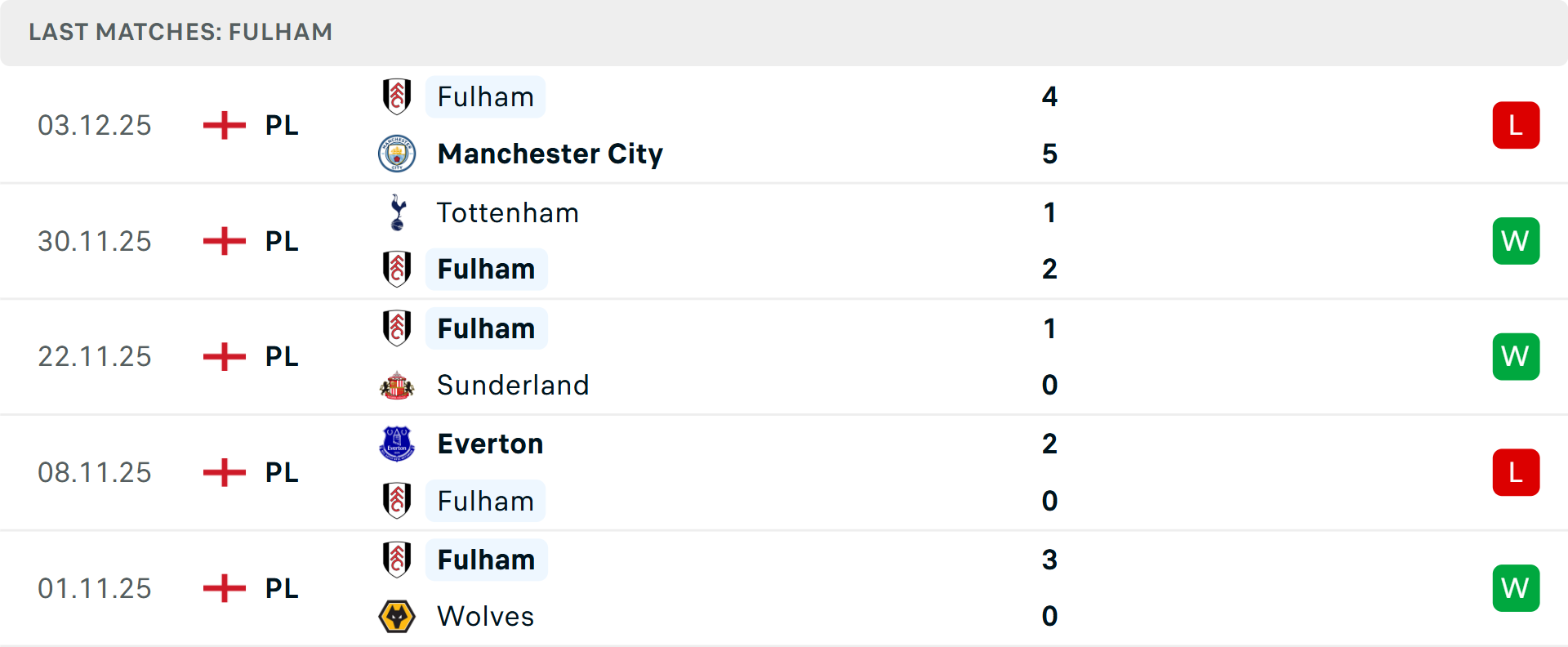Click the Fulham crest next to Manchester City match

tap(398, 96)
